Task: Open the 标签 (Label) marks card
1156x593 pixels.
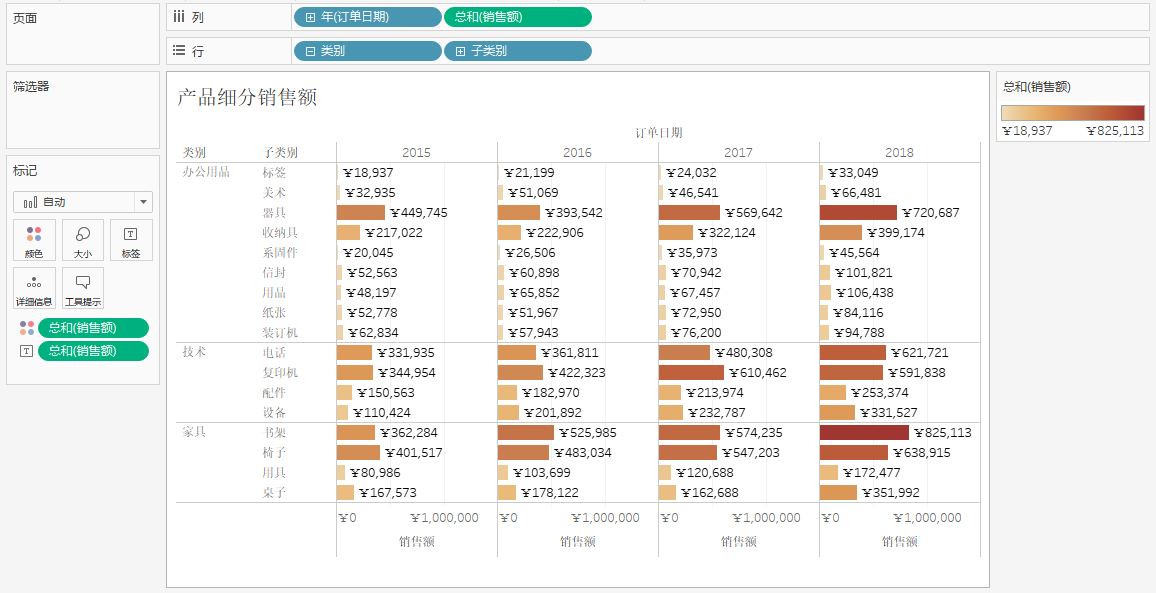Action: pos(131,240)
